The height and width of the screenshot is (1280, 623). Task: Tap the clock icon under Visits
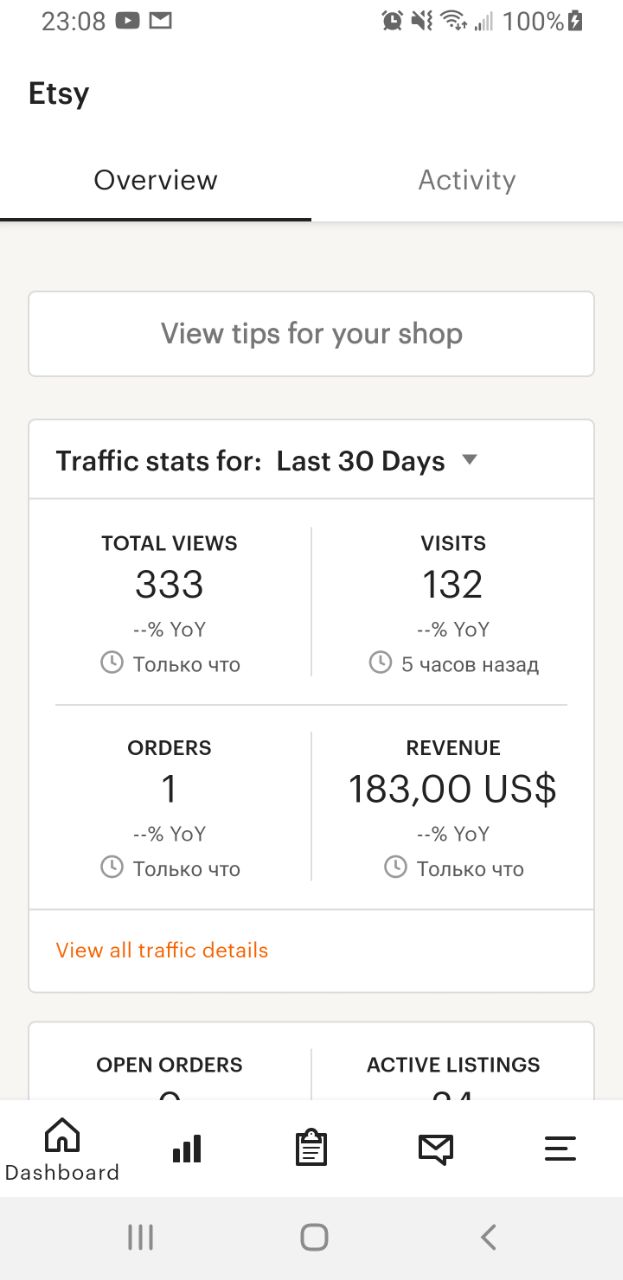coord(380,663)
